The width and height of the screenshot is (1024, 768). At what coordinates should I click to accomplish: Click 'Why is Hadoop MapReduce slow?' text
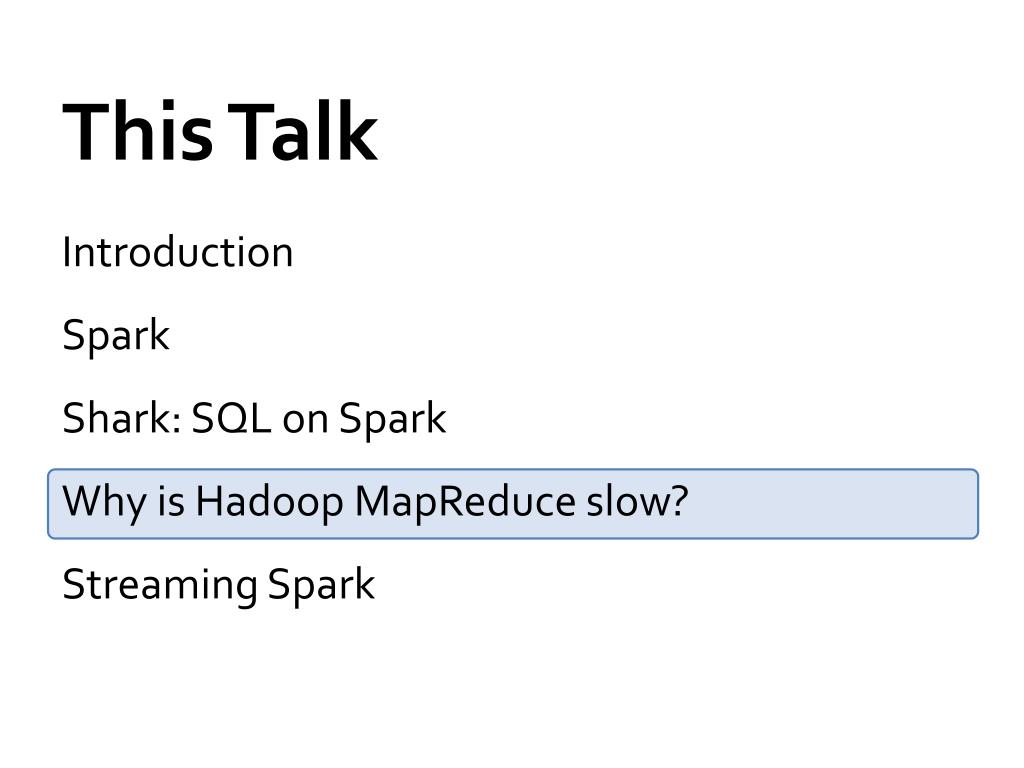pos(376,503)
